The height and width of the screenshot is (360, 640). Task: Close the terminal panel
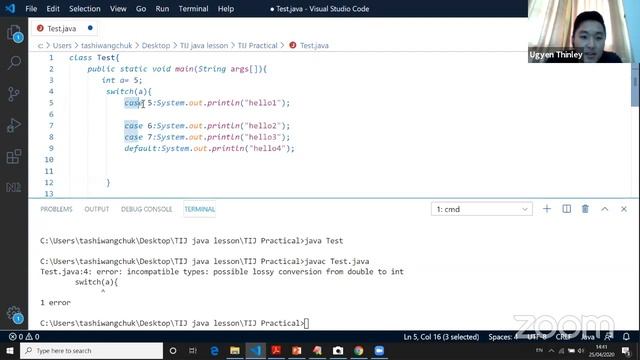click(x=624, y=209)
